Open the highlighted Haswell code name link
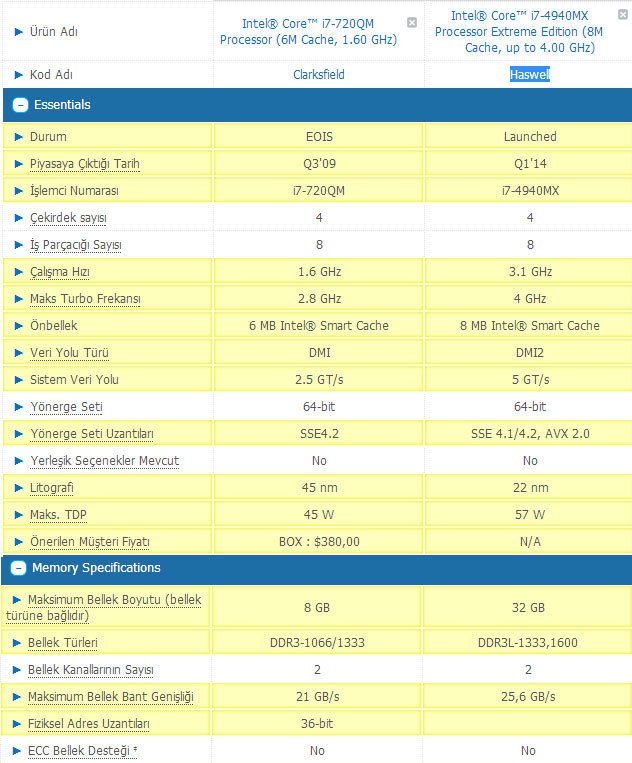Image resolution: width=632 pixels, height=763 pixels. (x=530, y=74)
